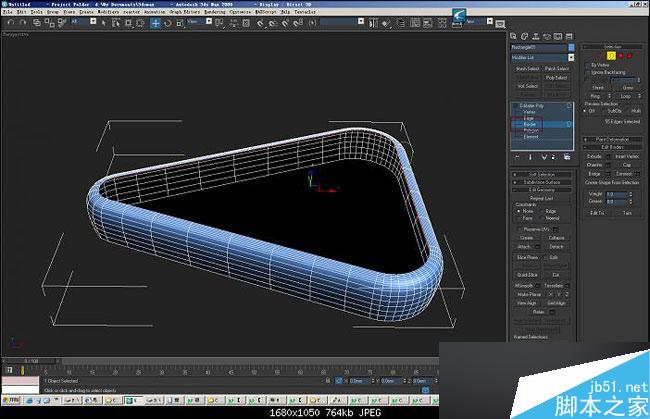Toggle the Ignore Backfacing checkbox

pyautogui.click(x=588, y=73)
